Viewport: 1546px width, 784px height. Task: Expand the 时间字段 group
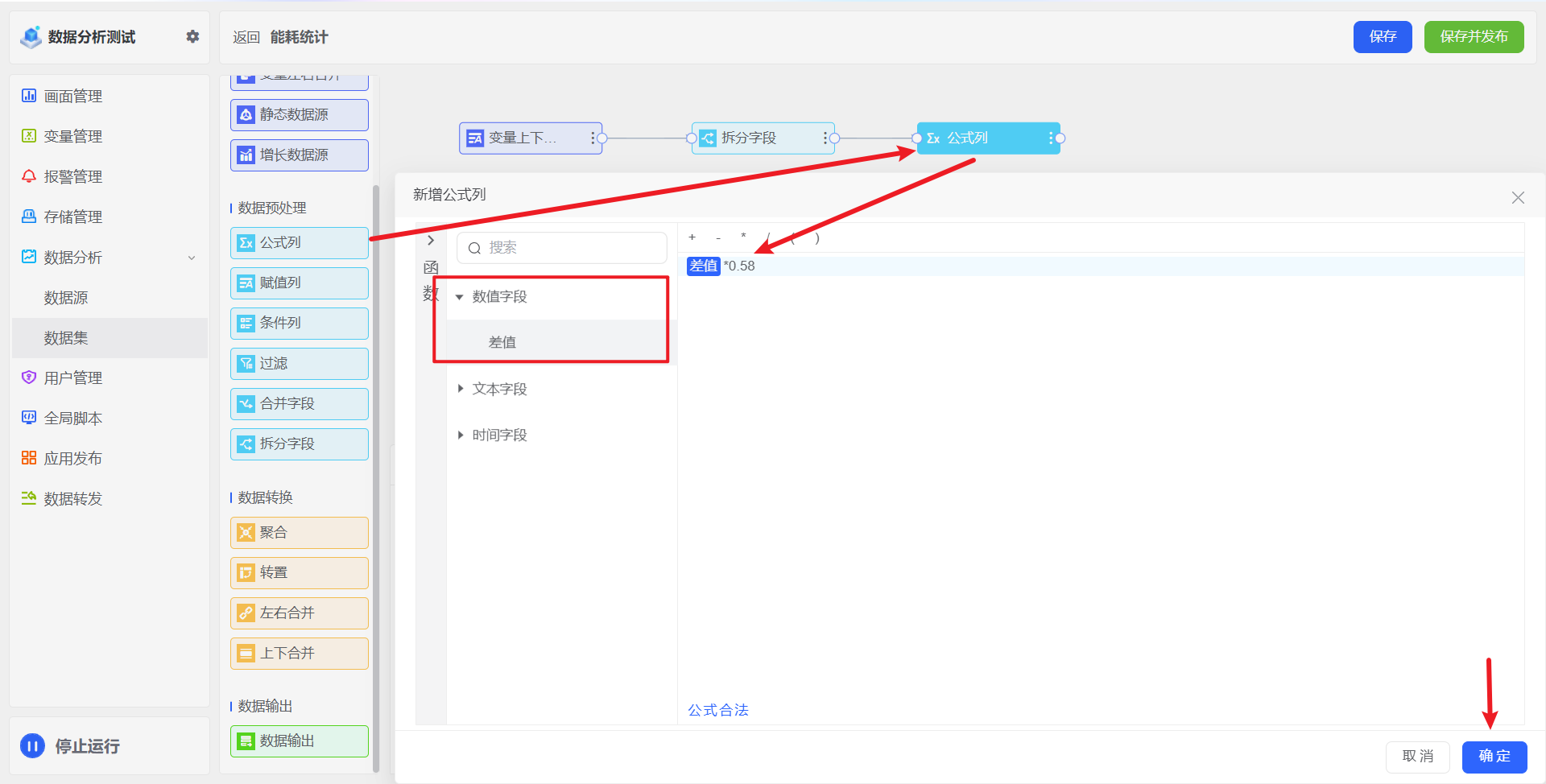click(460, 435)
